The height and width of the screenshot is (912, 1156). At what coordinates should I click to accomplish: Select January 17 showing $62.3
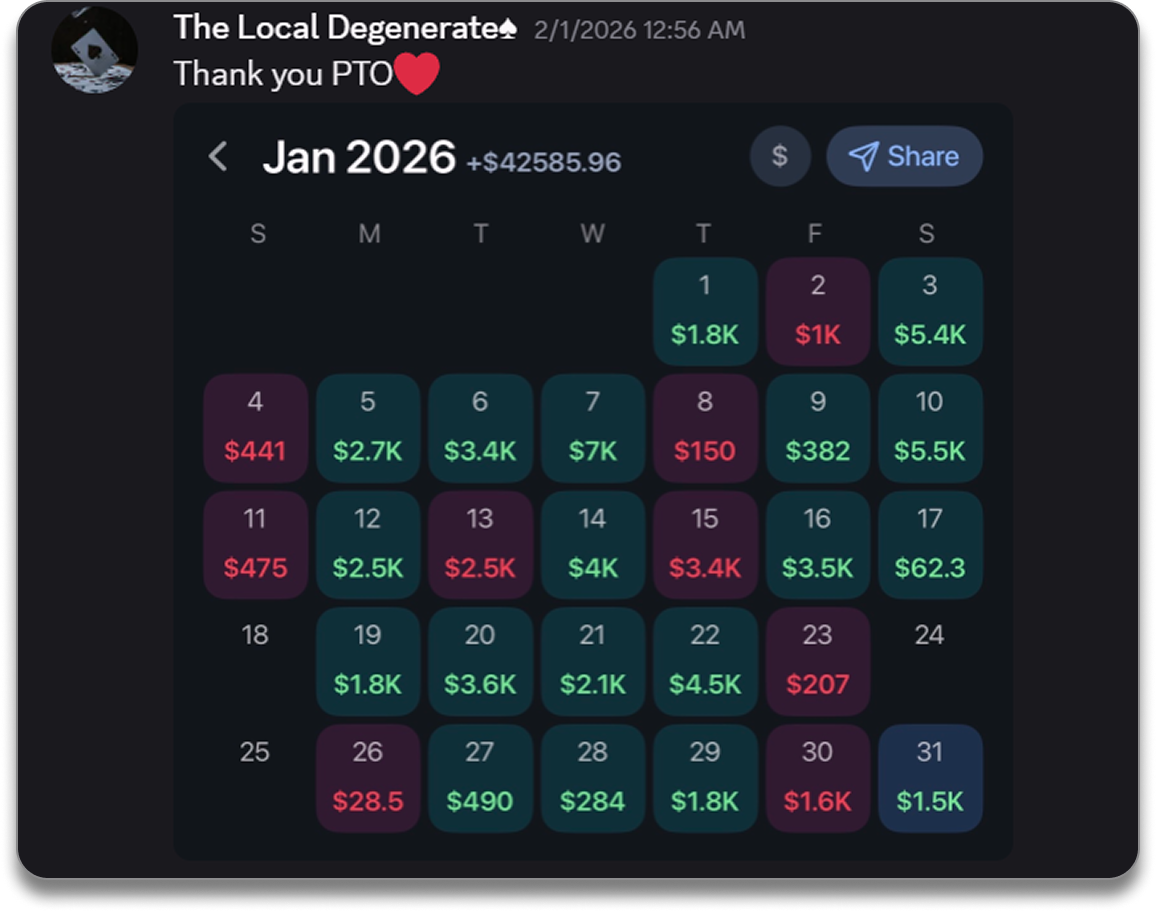tap(929, 544)
